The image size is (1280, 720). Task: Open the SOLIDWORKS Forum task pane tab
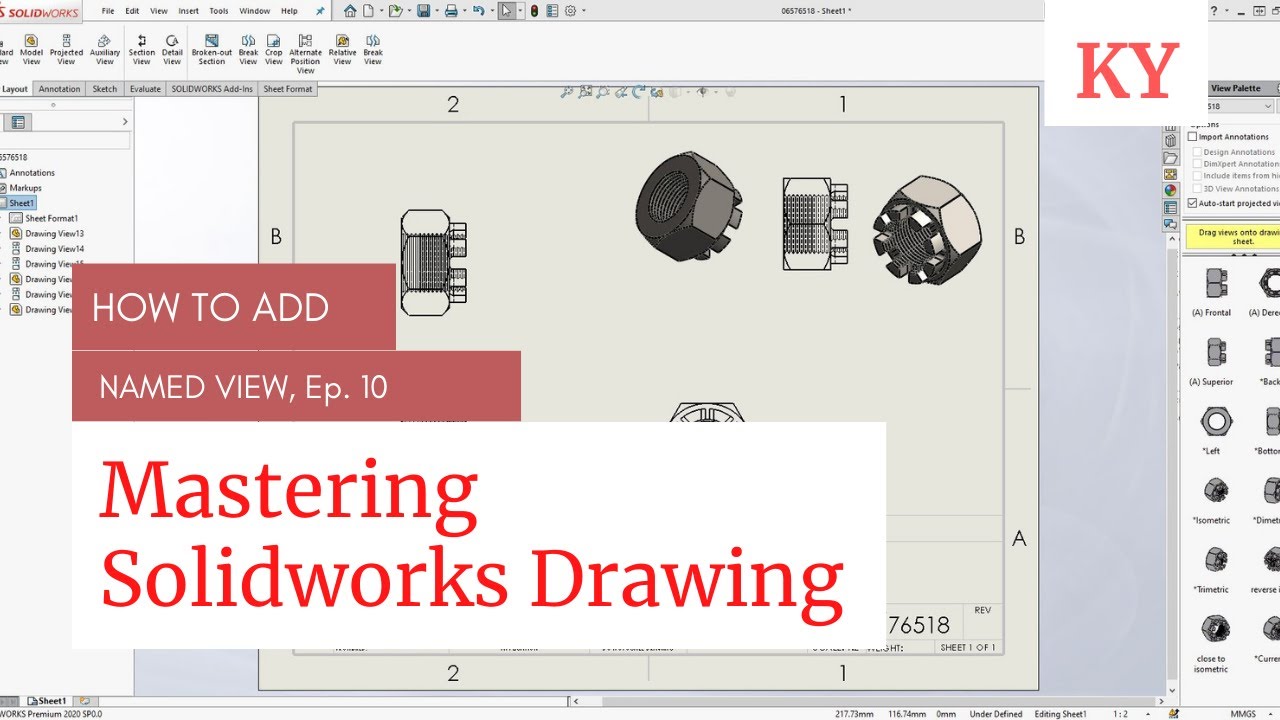tap(1170, 224)
